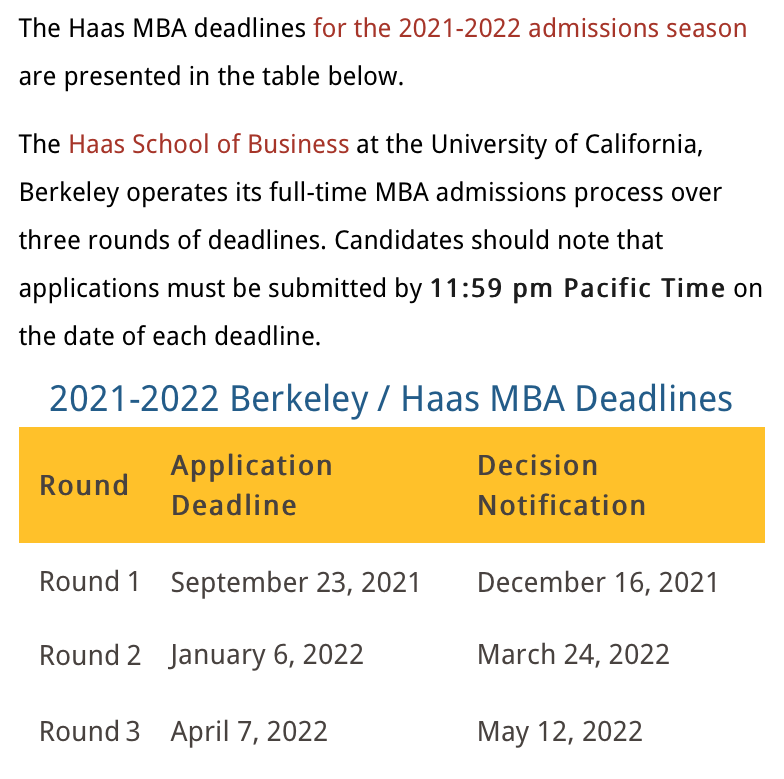
Task: Click the Application Deadline column header
Action: click(252, 485)
